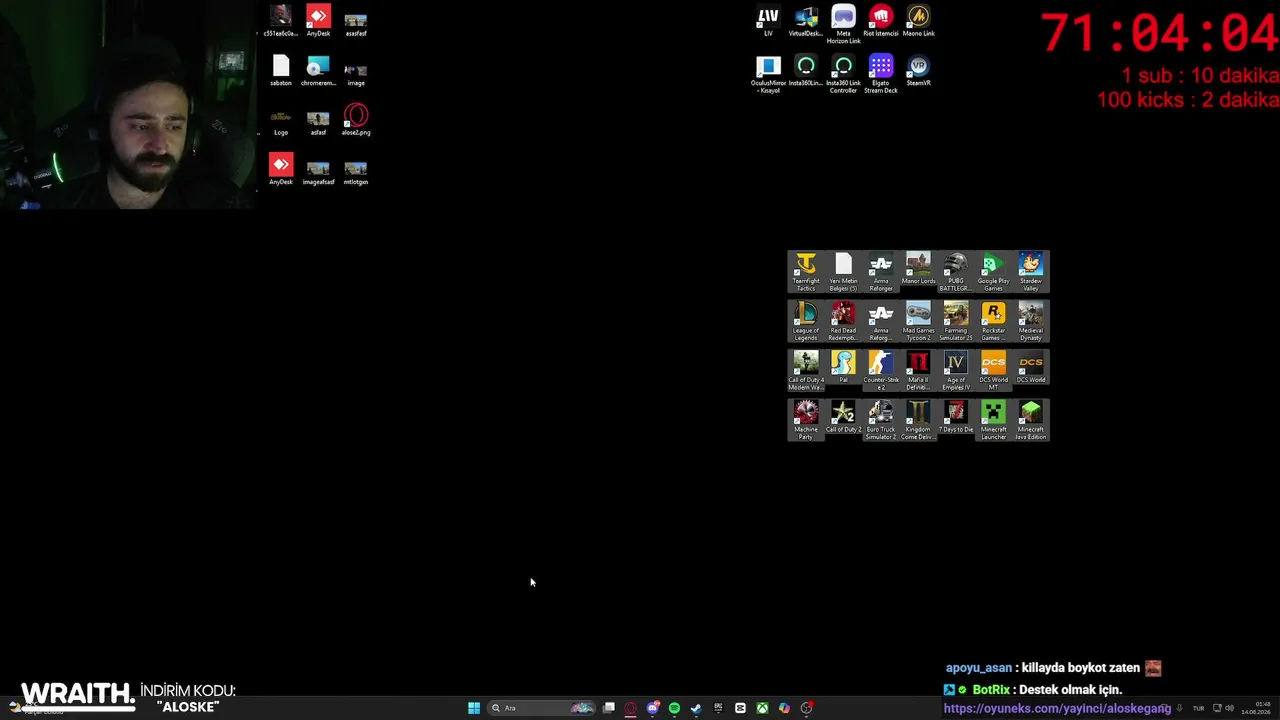
Task: Open Discord from the taskbar
Action: coord(652,708)
